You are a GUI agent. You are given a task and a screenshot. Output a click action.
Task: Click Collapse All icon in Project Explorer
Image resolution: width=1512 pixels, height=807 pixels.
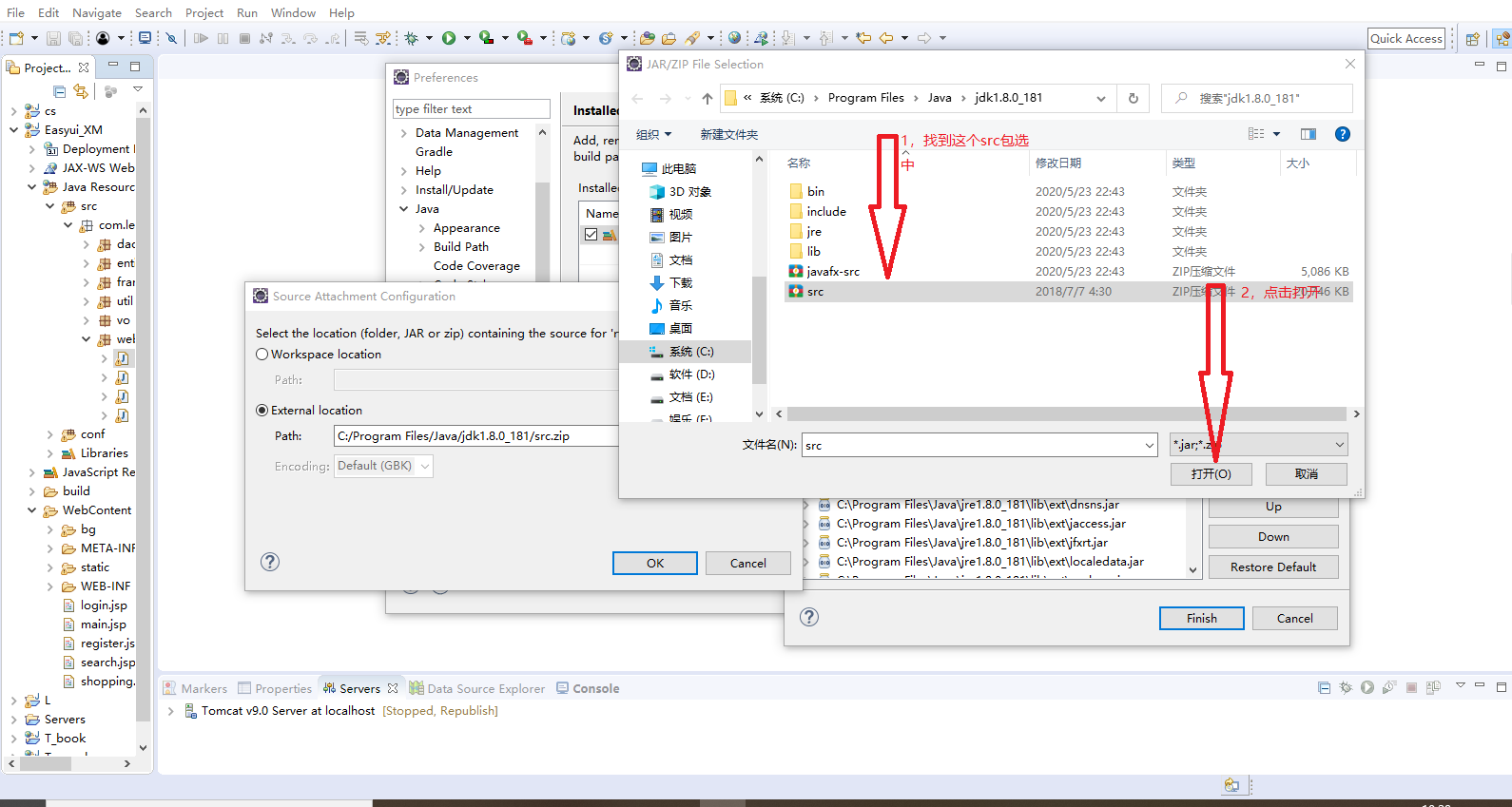60,91
